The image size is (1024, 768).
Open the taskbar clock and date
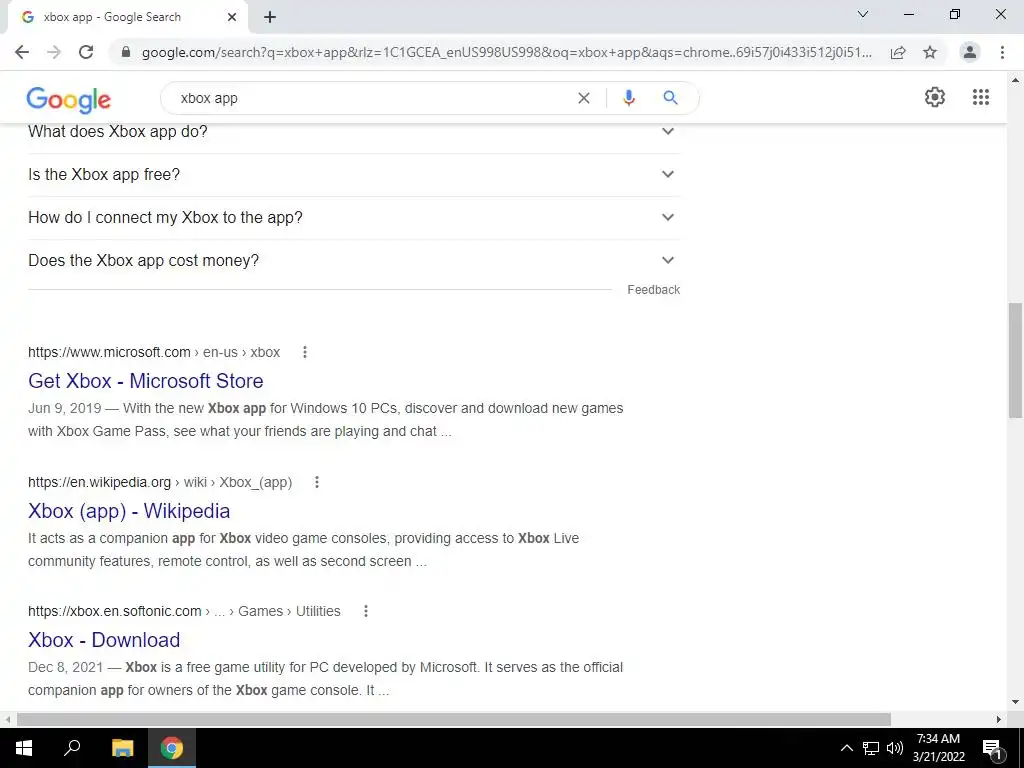point(938,748)
